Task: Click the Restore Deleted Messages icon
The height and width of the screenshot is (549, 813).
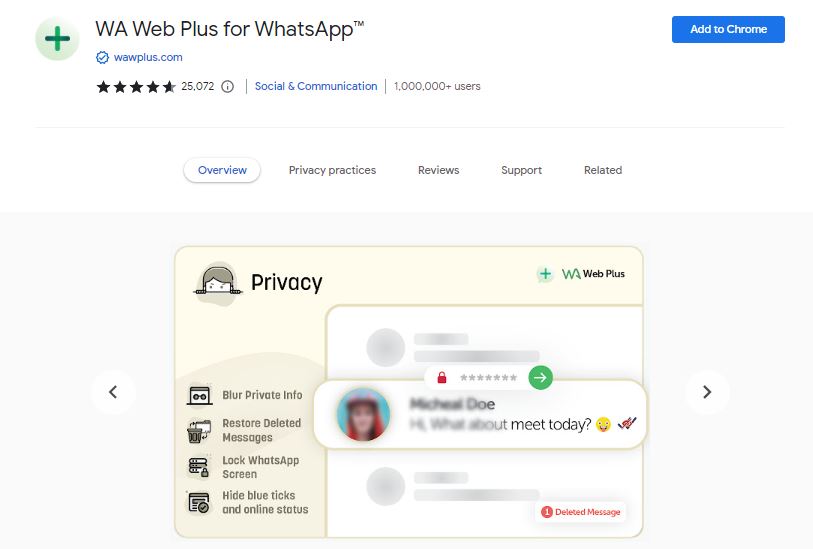Action: [x=199, y=431]
